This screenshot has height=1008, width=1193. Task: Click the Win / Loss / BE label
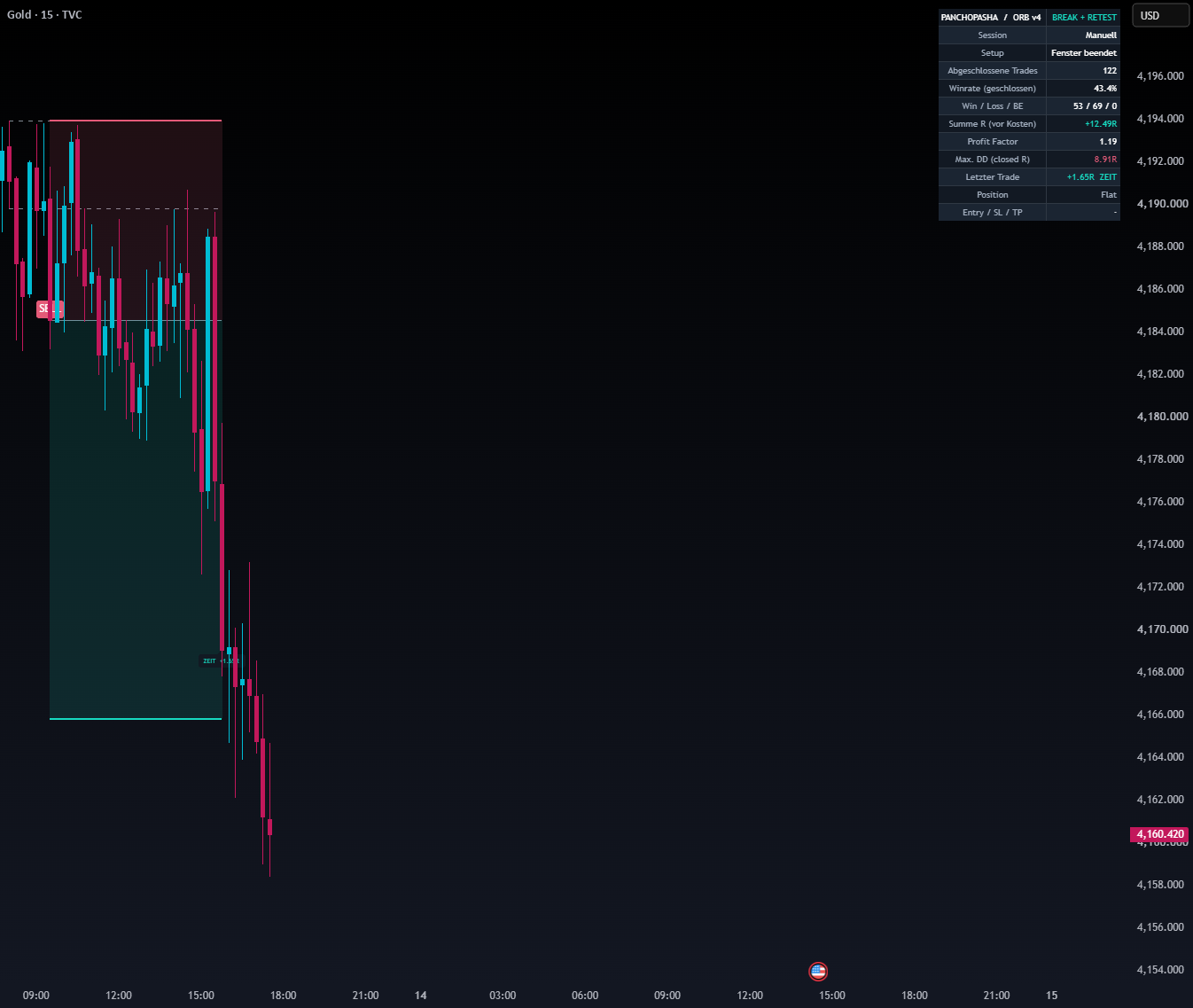click(992, 106)
